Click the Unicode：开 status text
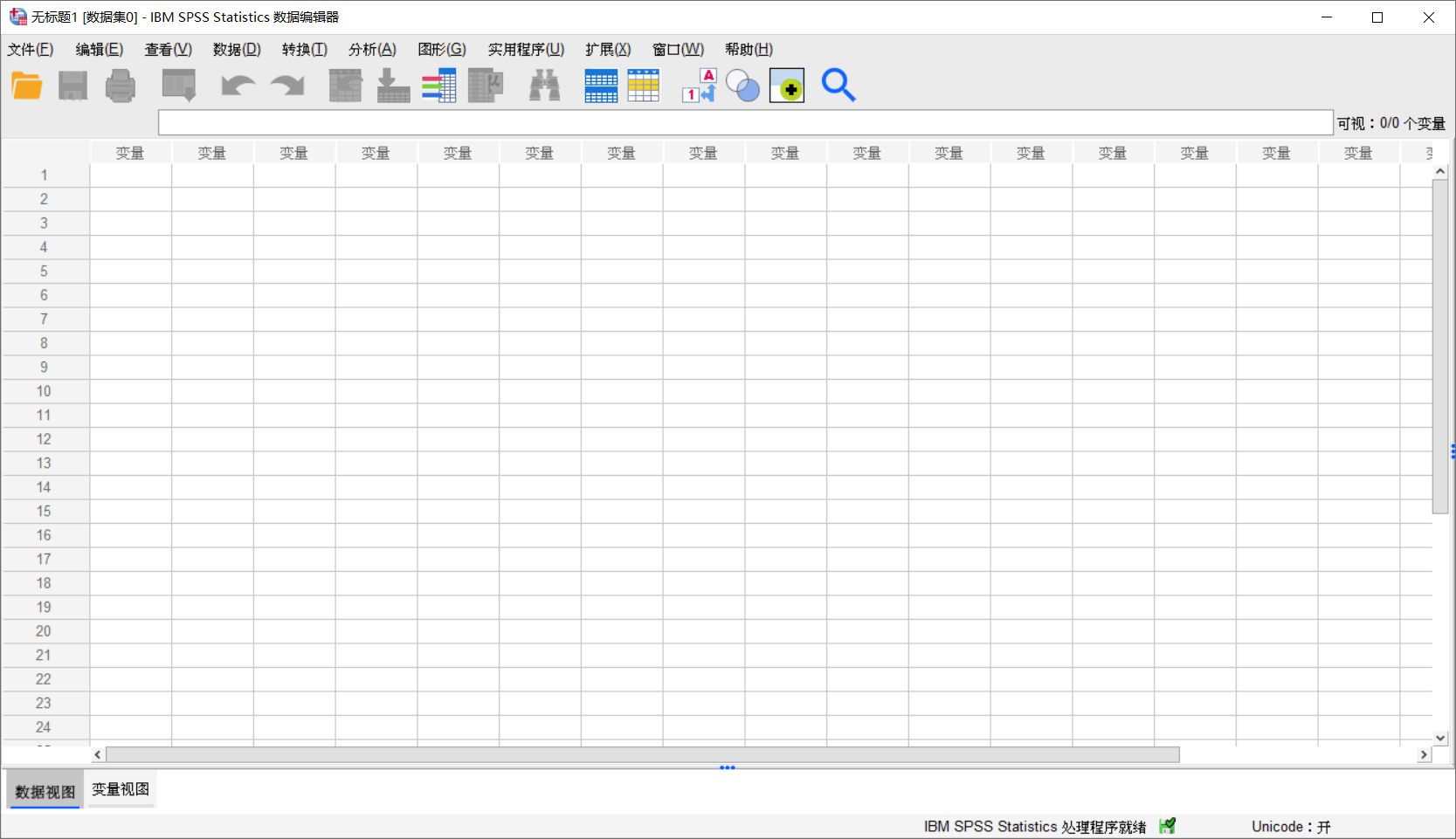 pyautogui.click(x=1291, y=826)
